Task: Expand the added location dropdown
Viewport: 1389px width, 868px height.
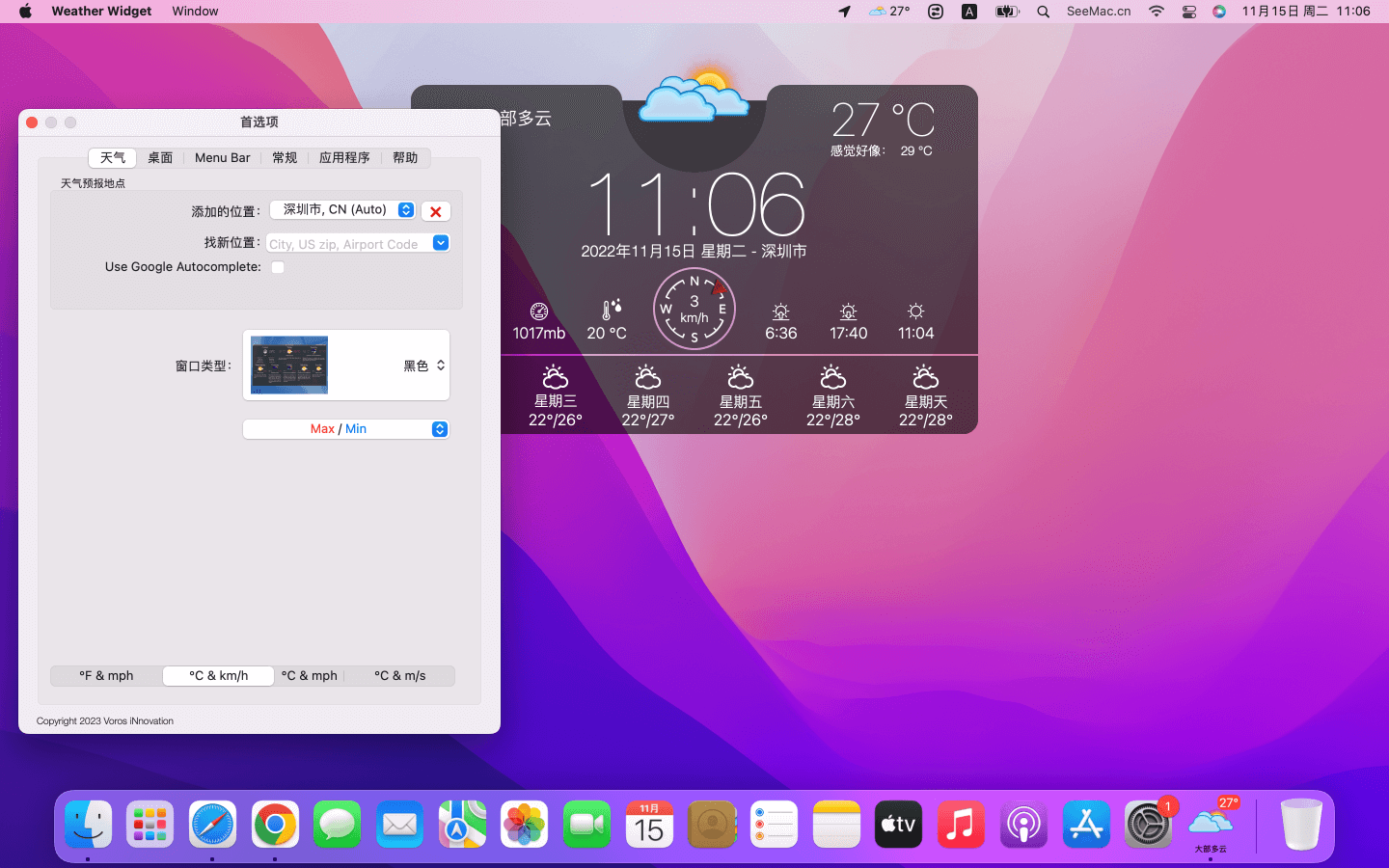Action: point(406,210)
